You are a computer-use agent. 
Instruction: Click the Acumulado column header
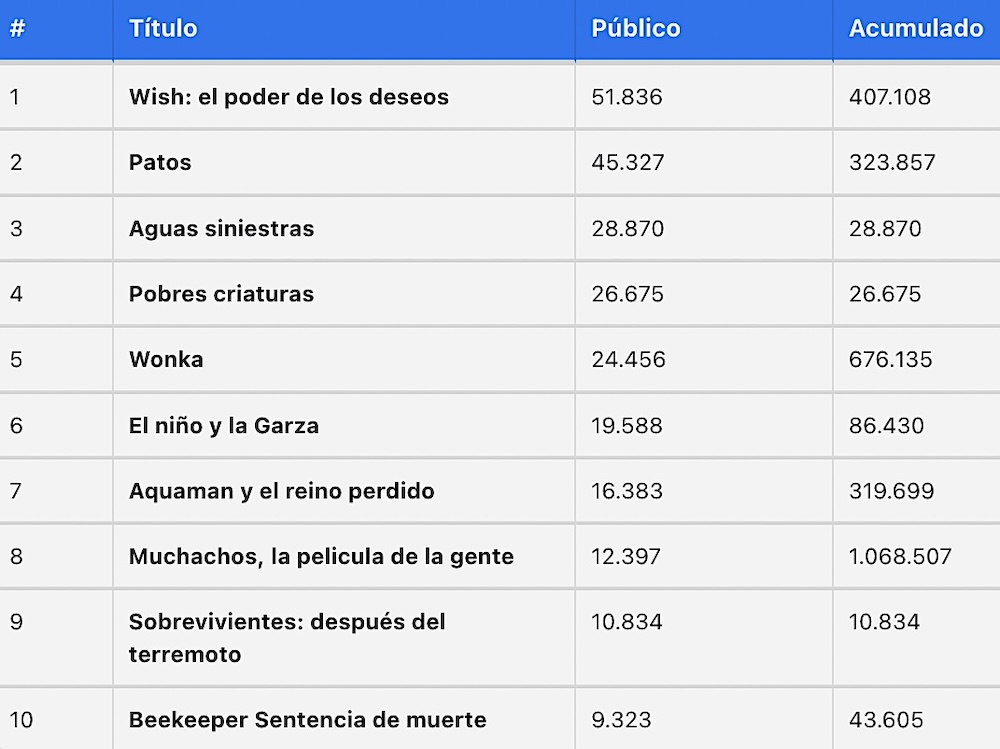(x=916, y=29)
